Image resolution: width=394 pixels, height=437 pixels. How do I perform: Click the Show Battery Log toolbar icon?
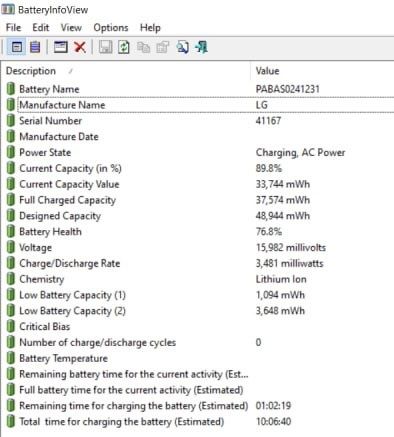[x=35, y=47]
